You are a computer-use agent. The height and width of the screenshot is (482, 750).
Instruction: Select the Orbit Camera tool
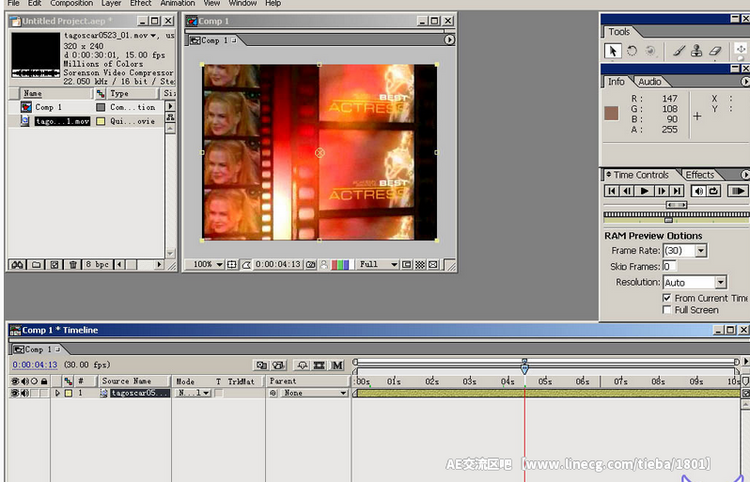point(650,51)
